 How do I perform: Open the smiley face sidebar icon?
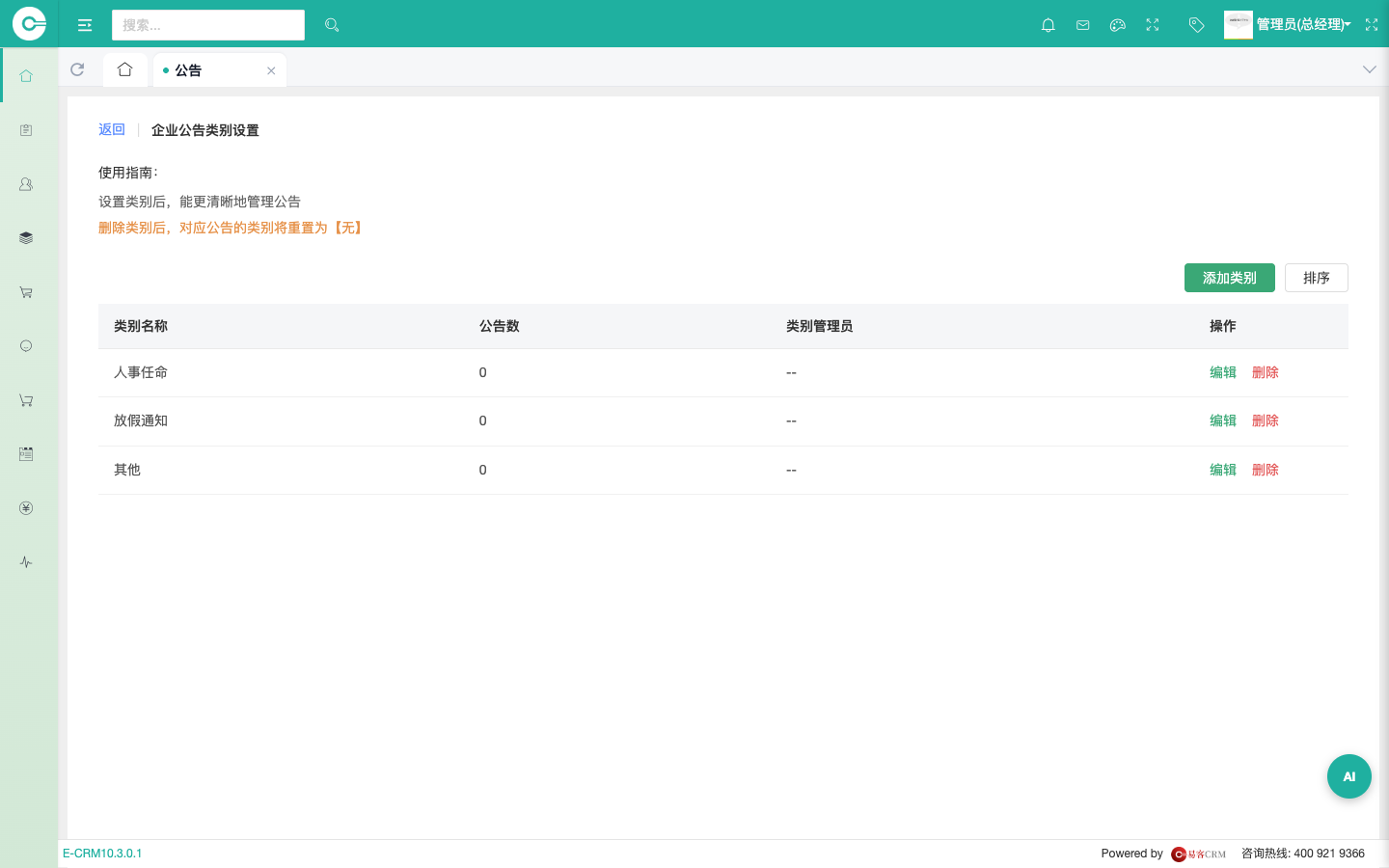pos(26,345)
